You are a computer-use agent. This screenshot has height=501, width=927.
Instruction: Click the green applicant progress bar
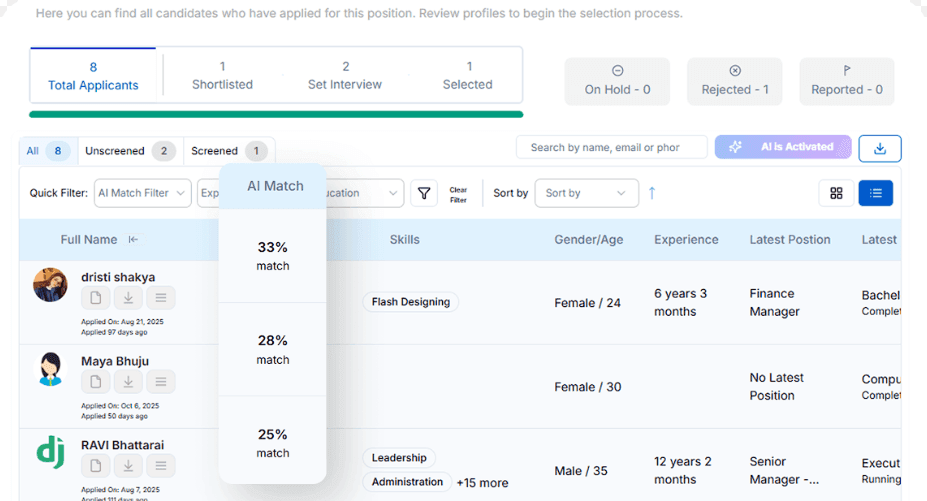coord(276,114)
